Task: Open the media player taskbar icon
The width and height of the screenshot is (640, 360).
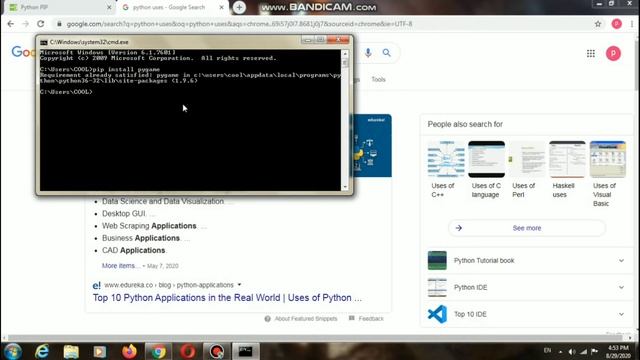Action: pos(100,351)
